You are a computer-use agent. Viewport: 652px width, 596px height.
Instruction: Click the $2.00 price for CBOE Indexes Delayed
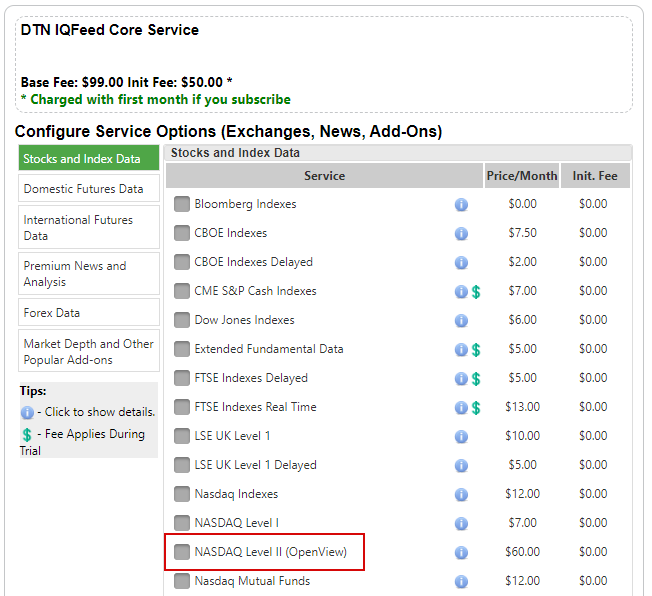522,262
